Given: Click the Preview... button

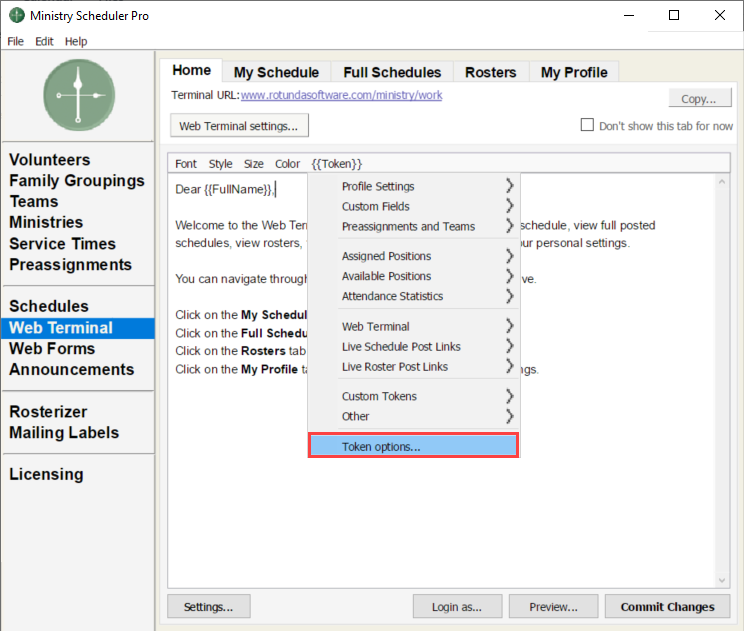Looking at the screenshot, I should [x=553, y=606].
